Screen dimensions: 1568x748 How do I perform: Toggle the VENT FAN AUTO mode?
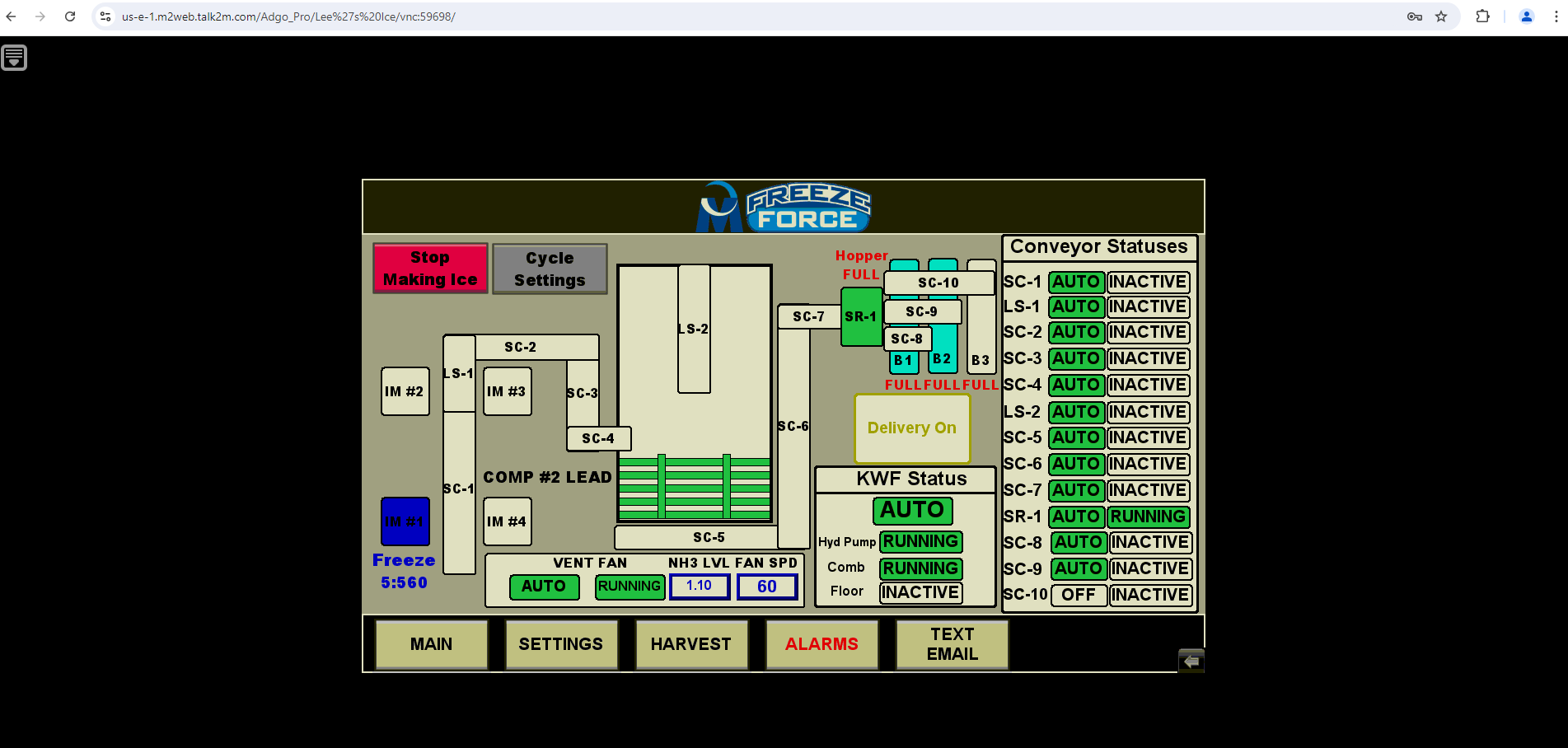point(544,587)
